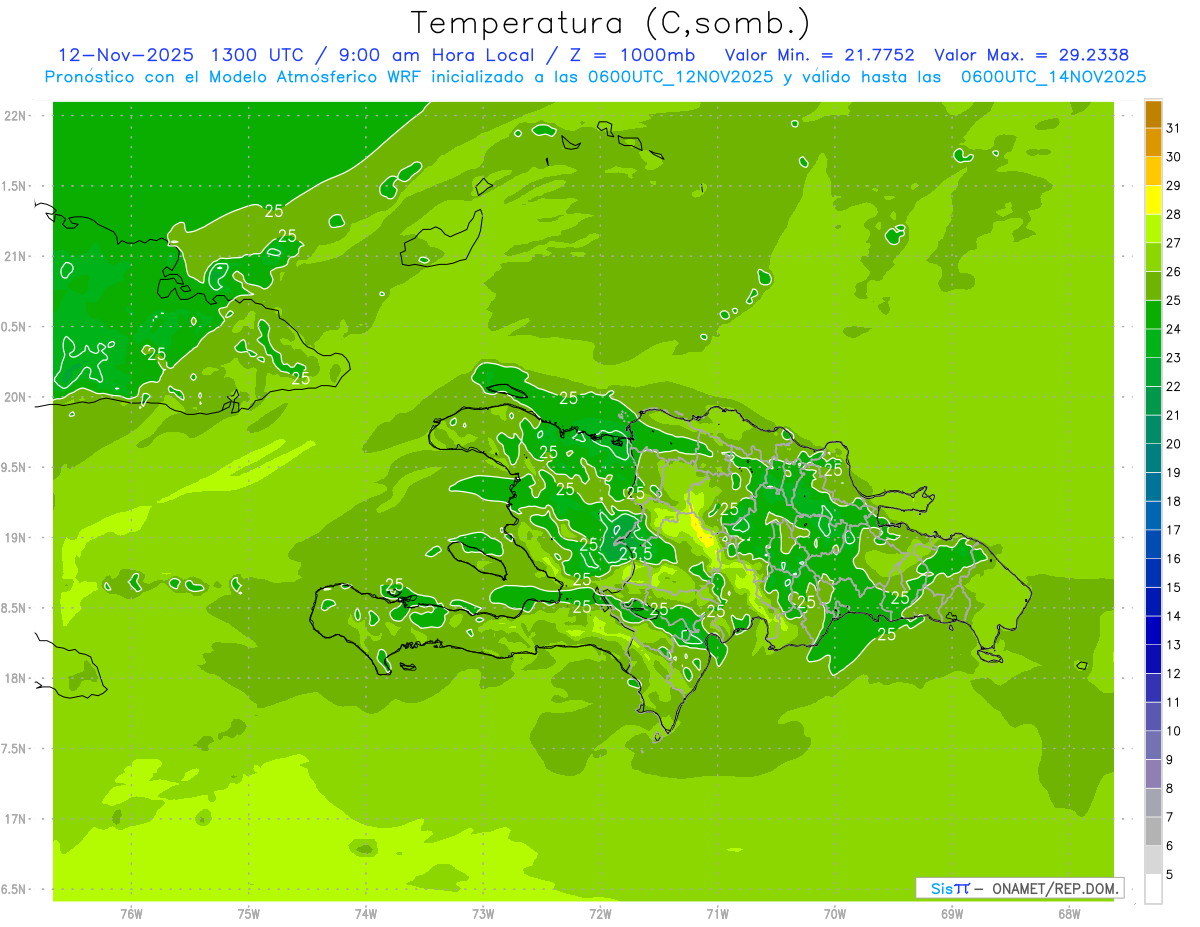The width and height of the screenshot is (1200, 927).
Task: Click the 17N latitude axis label
Action: click(17, 819)
